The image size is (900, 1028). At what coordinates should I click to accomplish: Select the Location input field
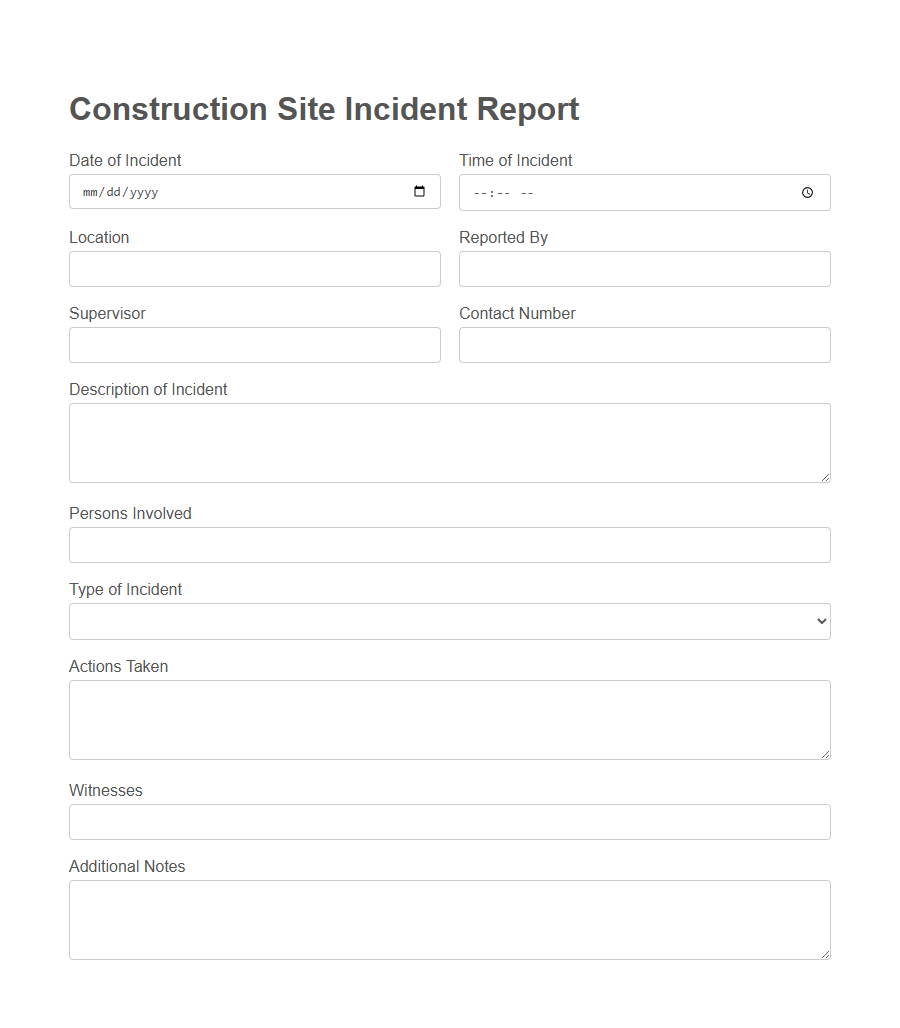(x=254, y=268)
